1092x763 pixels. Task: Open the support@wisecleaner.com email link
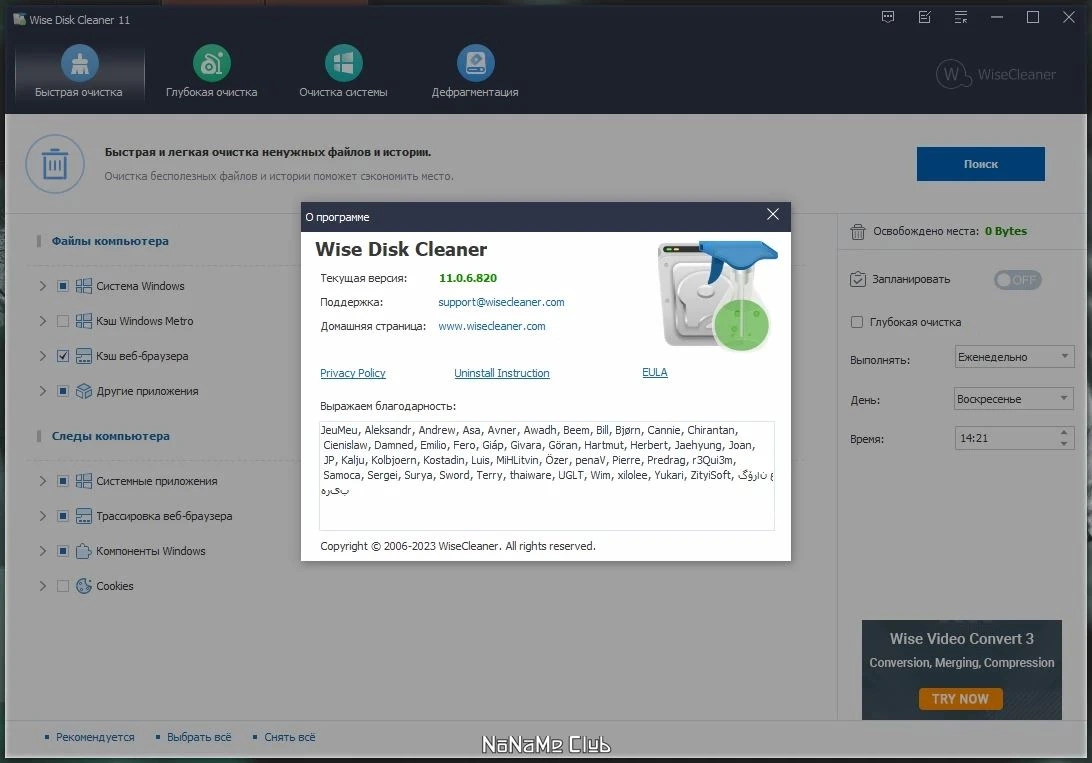click(x=501, y=302)
